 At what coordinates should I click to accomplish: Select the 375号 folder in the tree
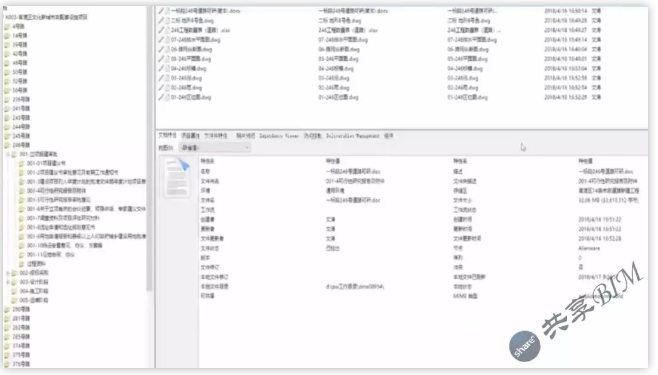[21, 355]
